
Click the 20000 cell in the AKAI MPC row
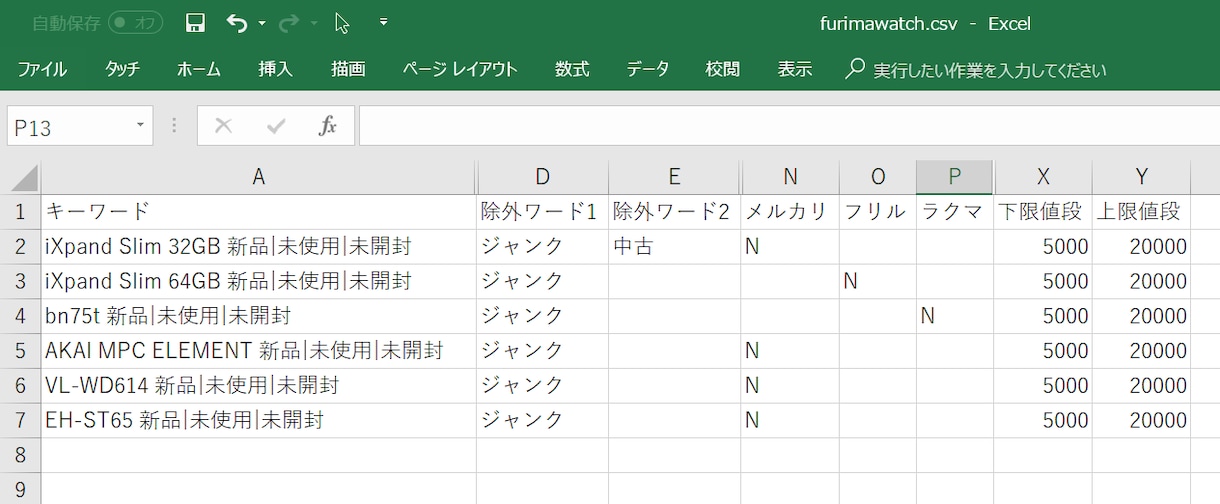[1141, 351]
